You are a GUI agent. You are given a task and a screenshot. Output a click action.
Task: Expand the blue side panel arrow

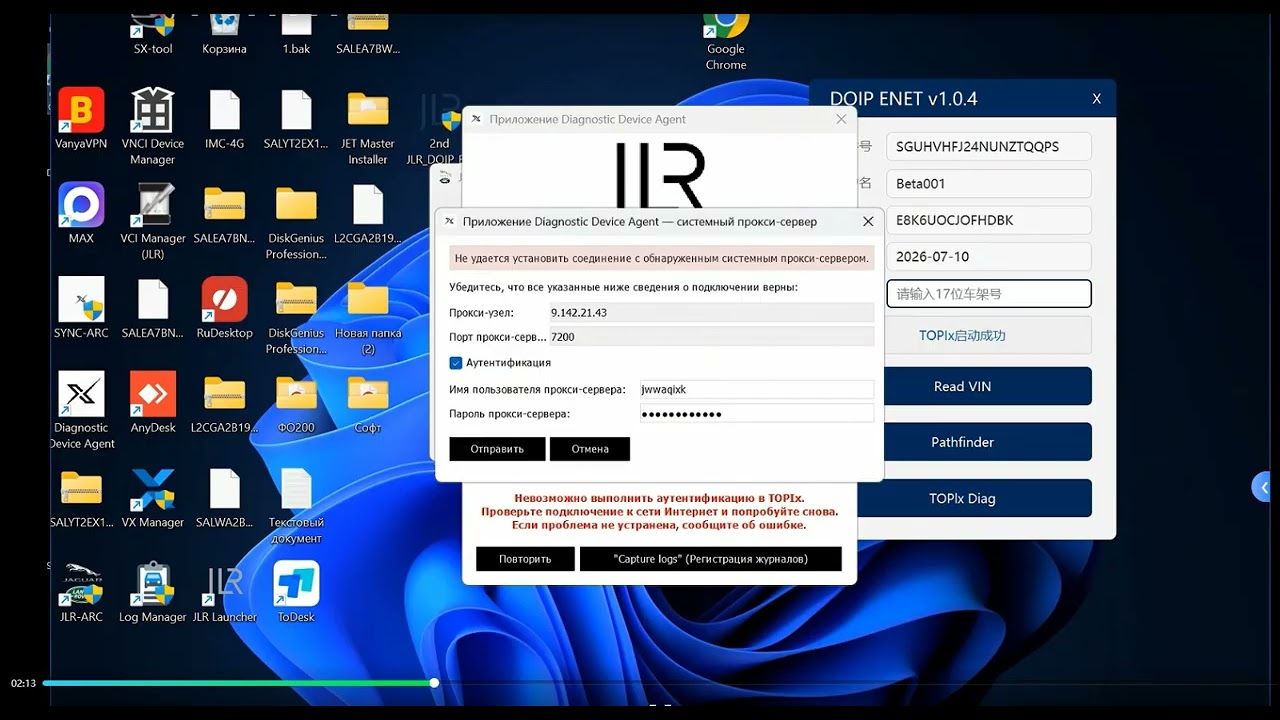click(x=1262, y=487)
